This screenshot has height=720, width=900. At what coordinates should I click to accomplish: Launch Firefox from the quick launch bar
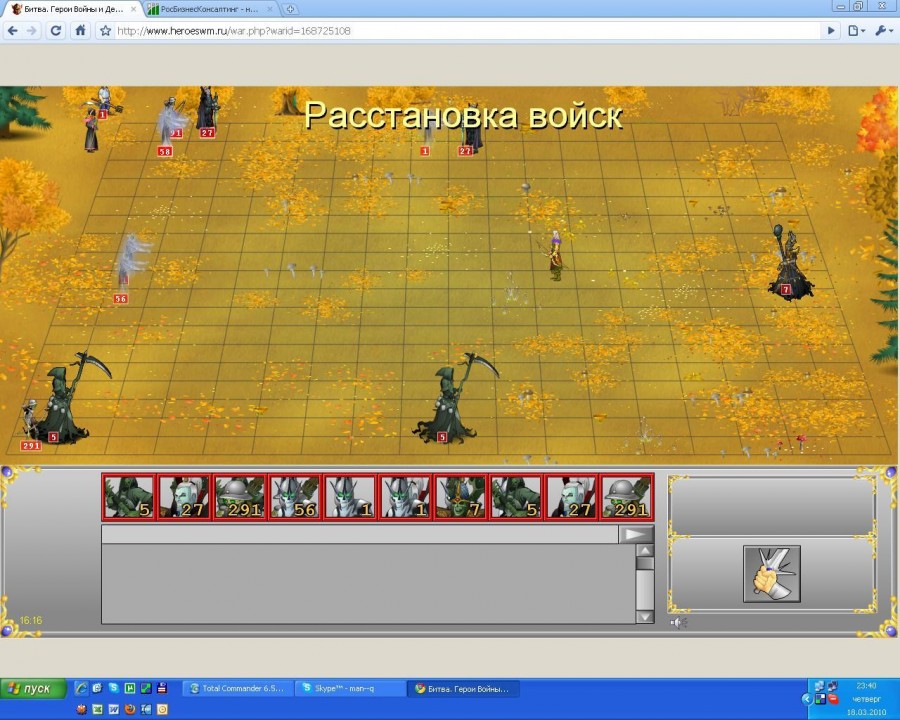130,710
